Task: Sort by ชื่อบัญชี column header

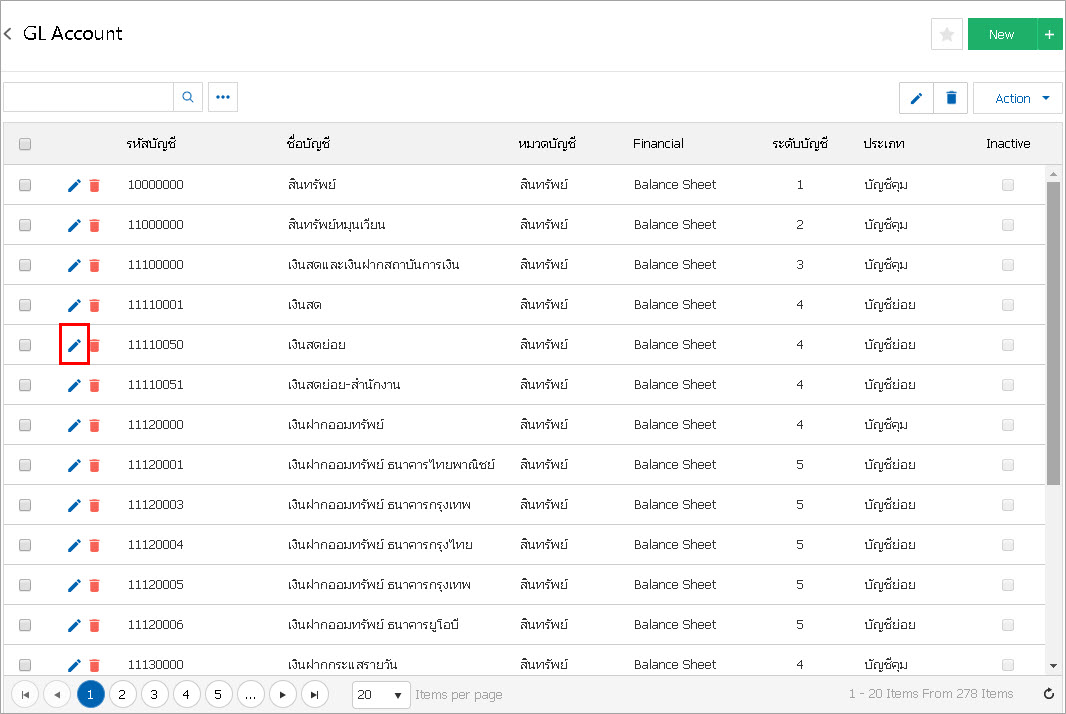Action: [x=309, y=143]
